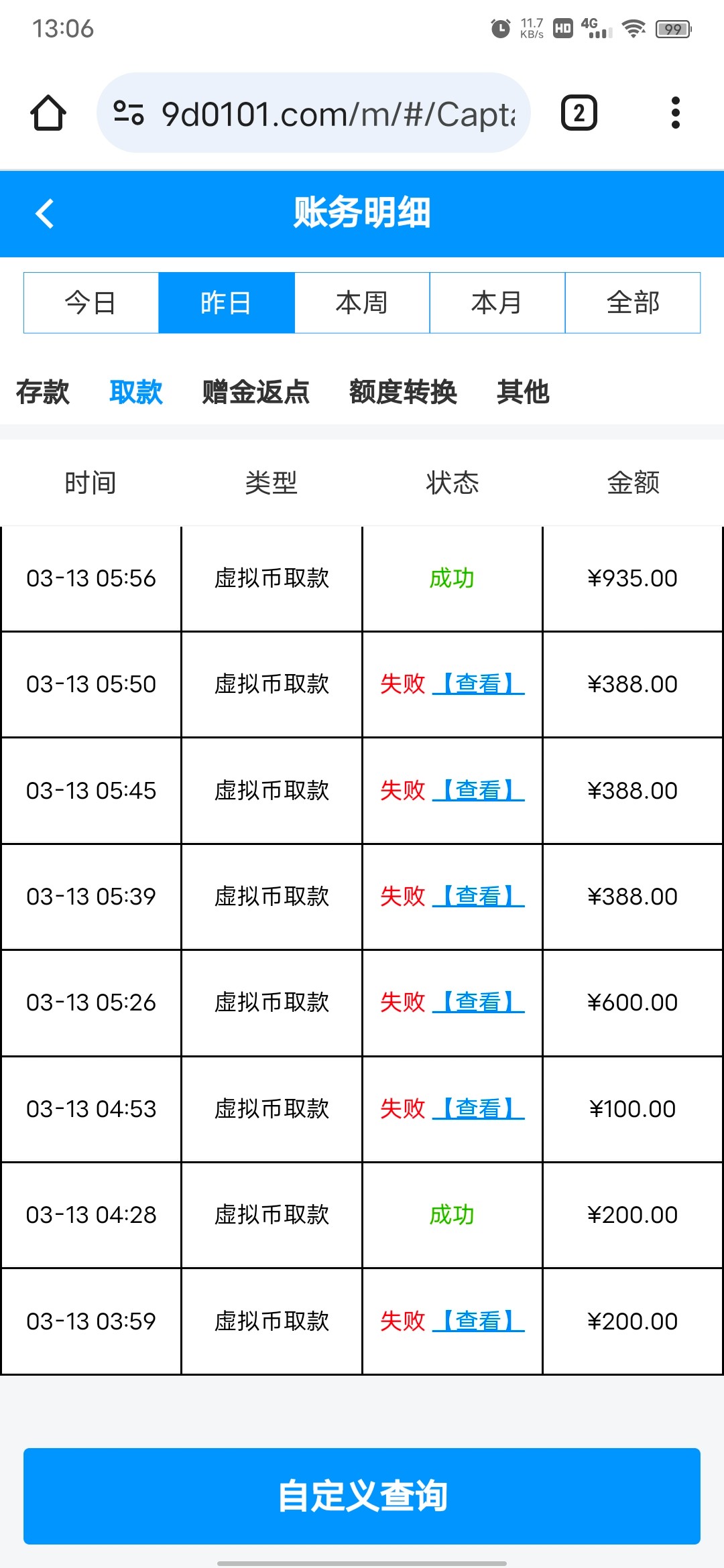Open the browser tab switcher showing 2
Screen dimensions: 724x1568
point(579,113)
